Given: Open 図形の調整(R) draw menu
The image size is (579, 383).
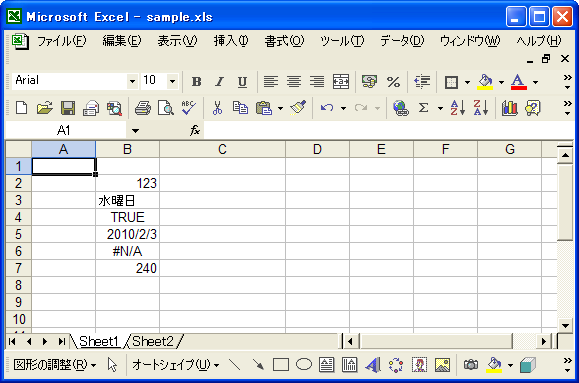Looking at the screenshot, I should pos(55,365).
